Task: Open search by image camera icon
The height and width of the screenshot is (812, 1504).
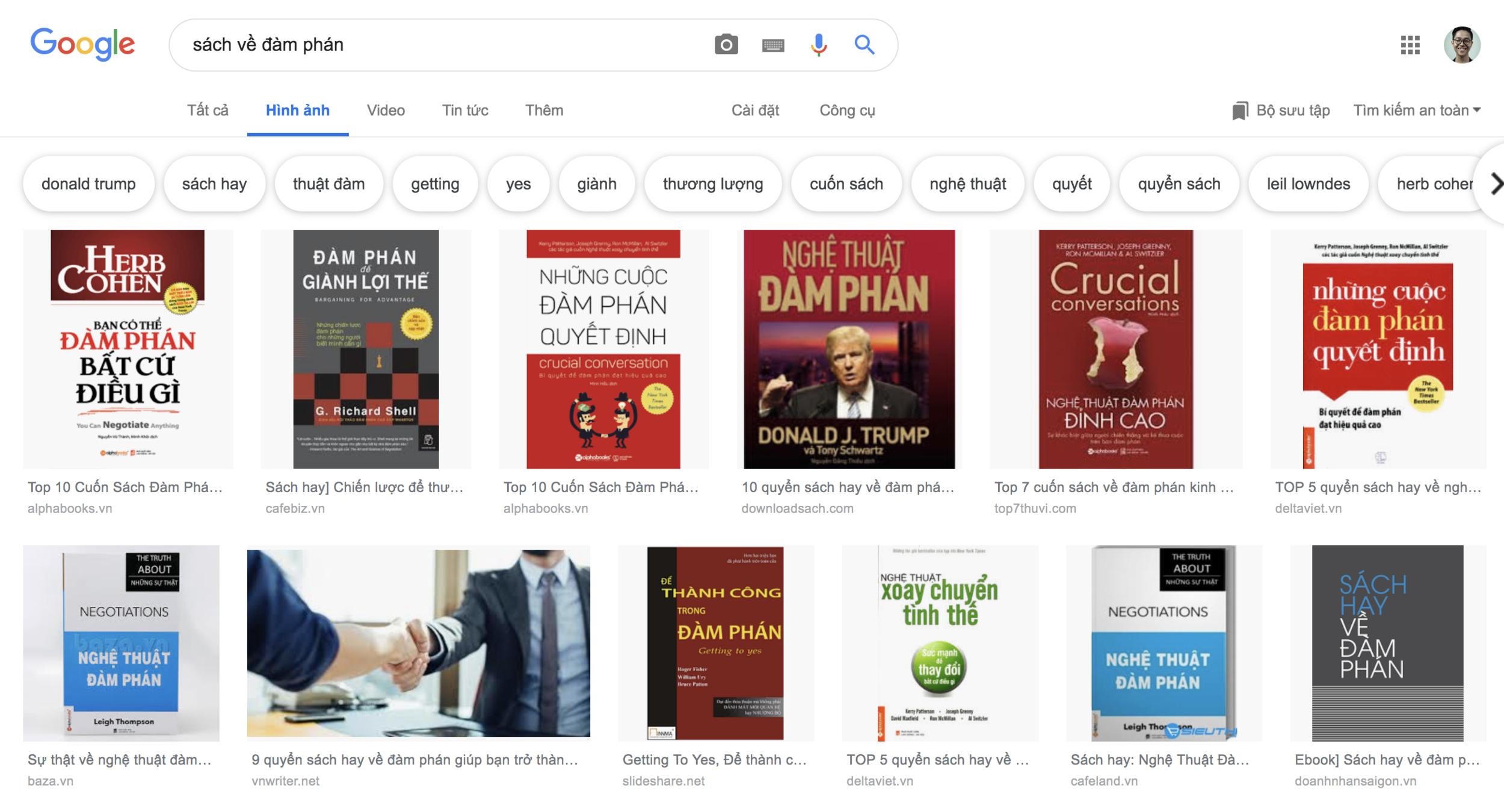Action: click(726, 45)
